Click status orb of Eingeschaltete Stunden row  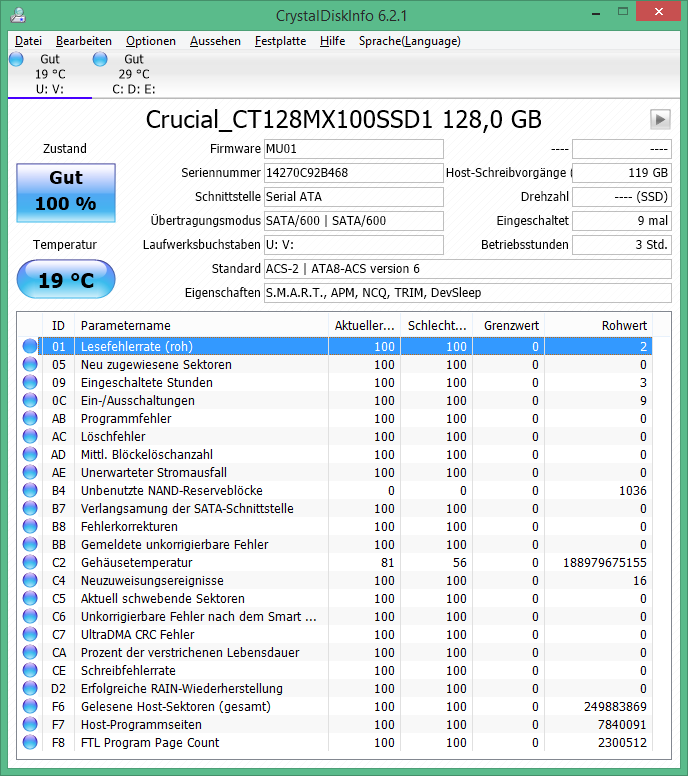pos(30,383)
